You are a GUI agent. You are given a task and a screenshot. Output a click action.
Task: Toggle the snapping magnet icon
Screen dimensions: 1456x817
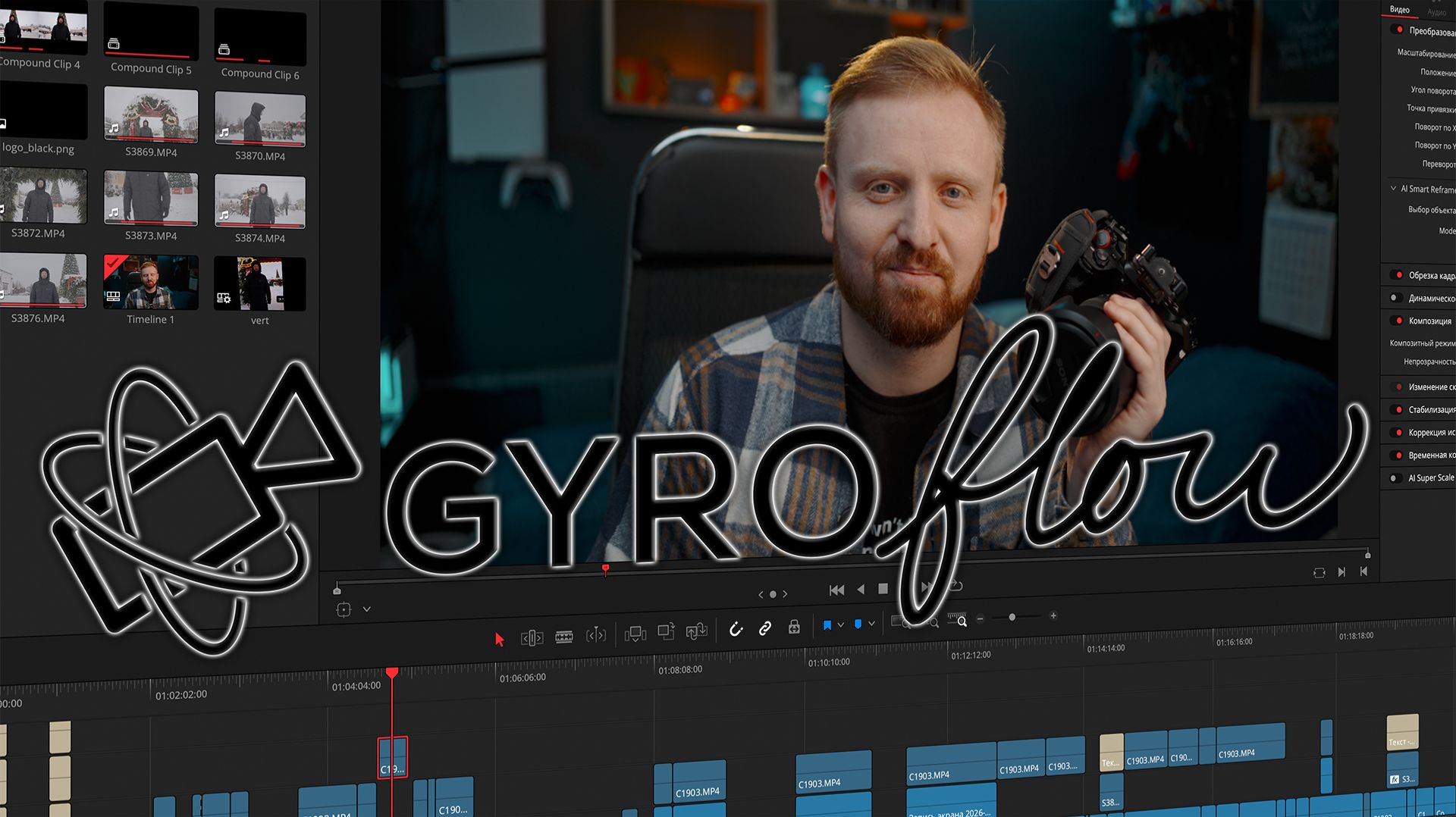(x=736, y=630)
